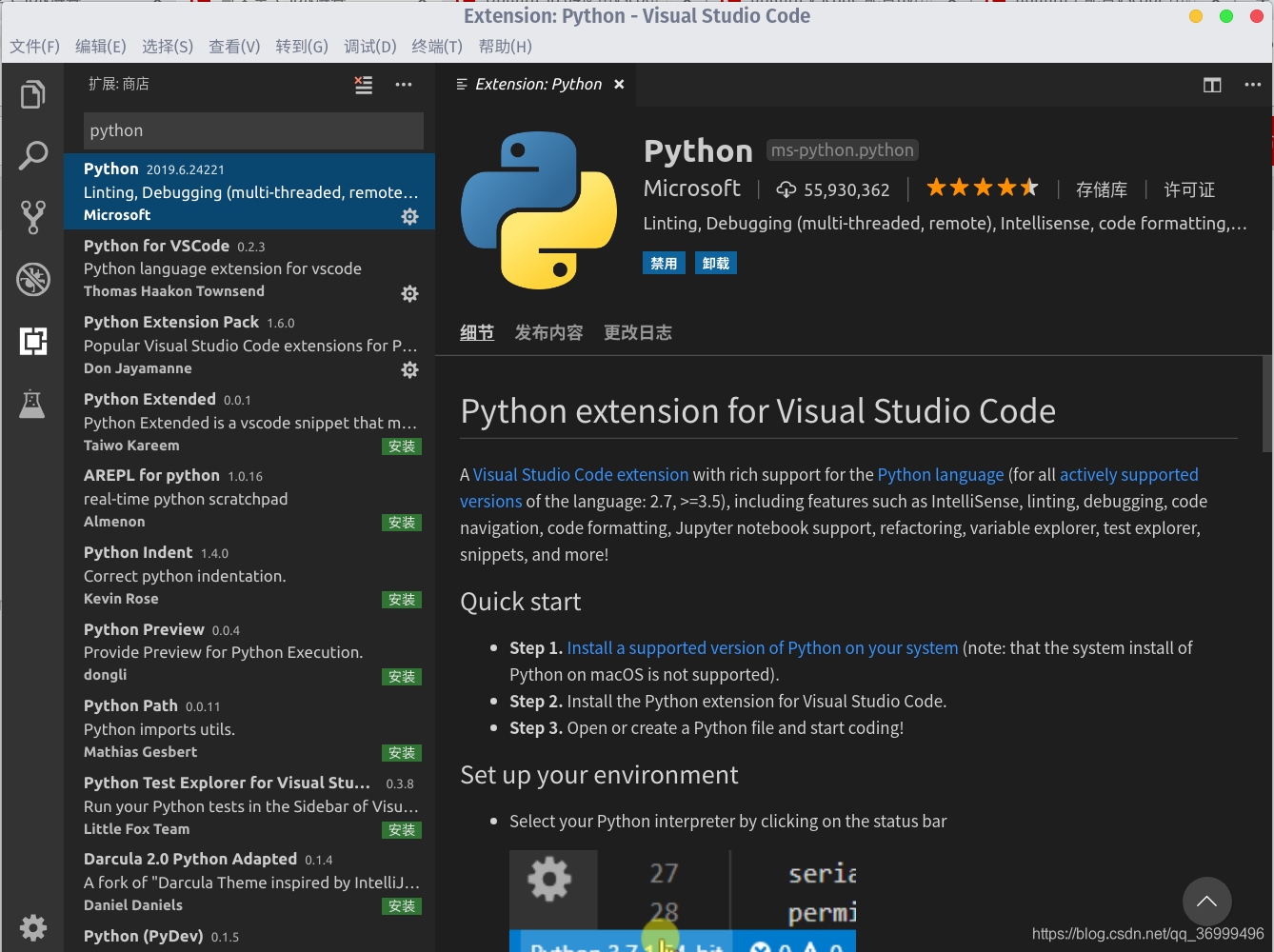The width and height of the screenshot is (1274, 952).
Task: Open Install a supported version of Python link
Action: 763,648
